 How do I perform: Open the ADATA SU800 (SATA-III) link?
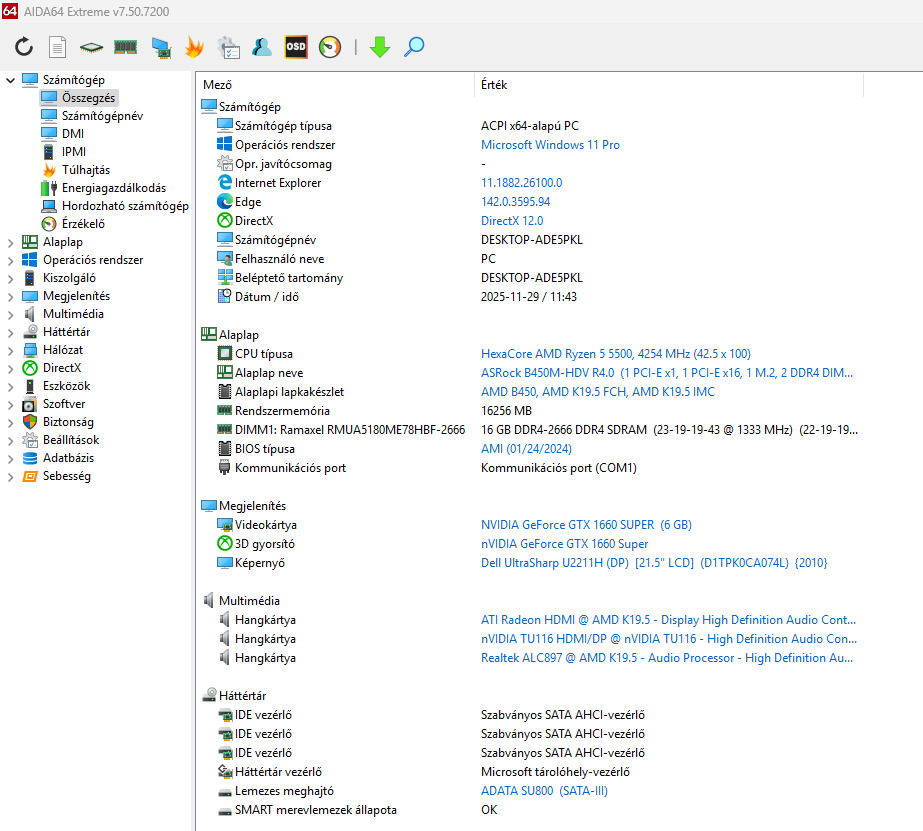pos(544,791)
